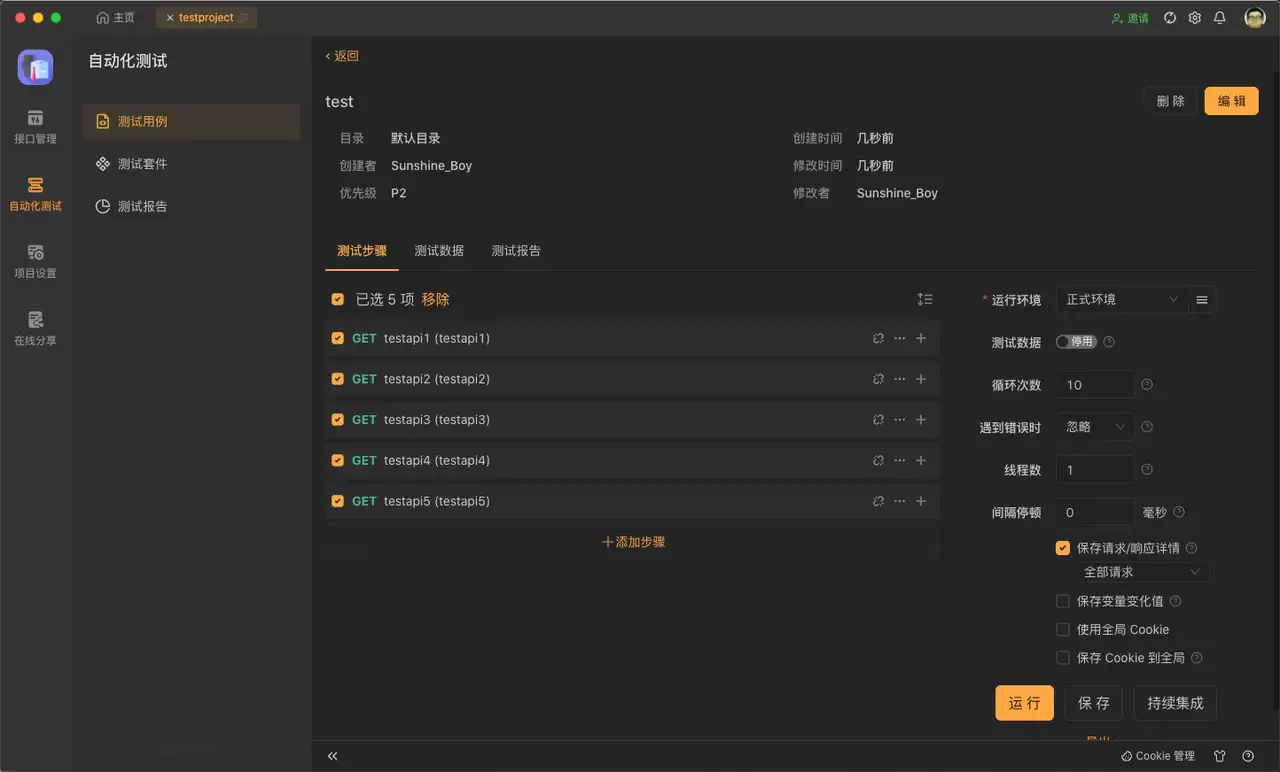Open the 在线分享 sidebar section
This screenshot has height=772, width=1280.
click(x=35, y=328)
